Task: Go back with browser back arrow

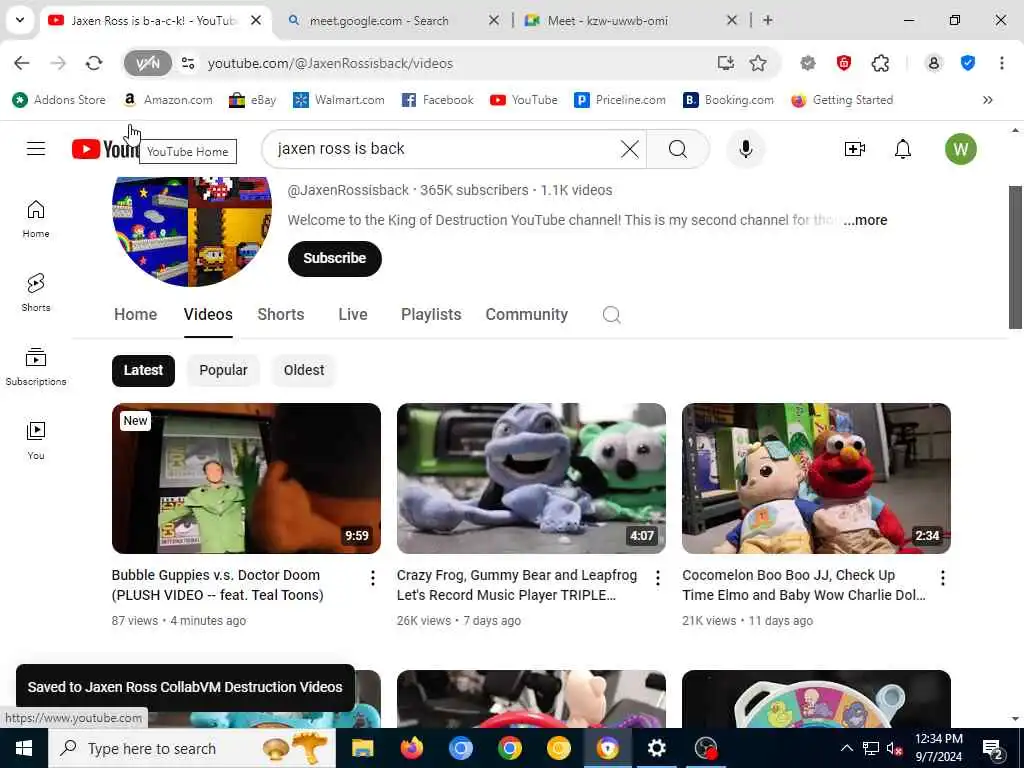Action: pos(22,63)
